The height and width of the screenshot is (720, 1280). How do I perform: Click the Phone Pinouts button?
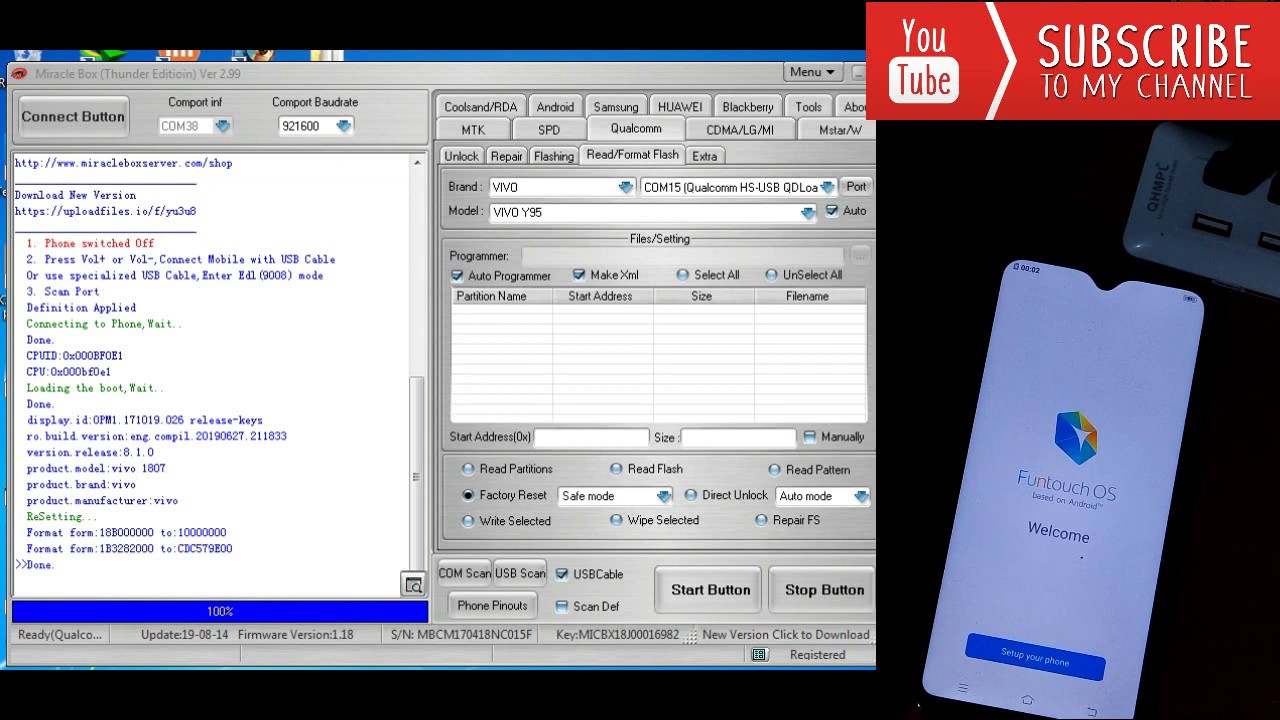point(492,605)
